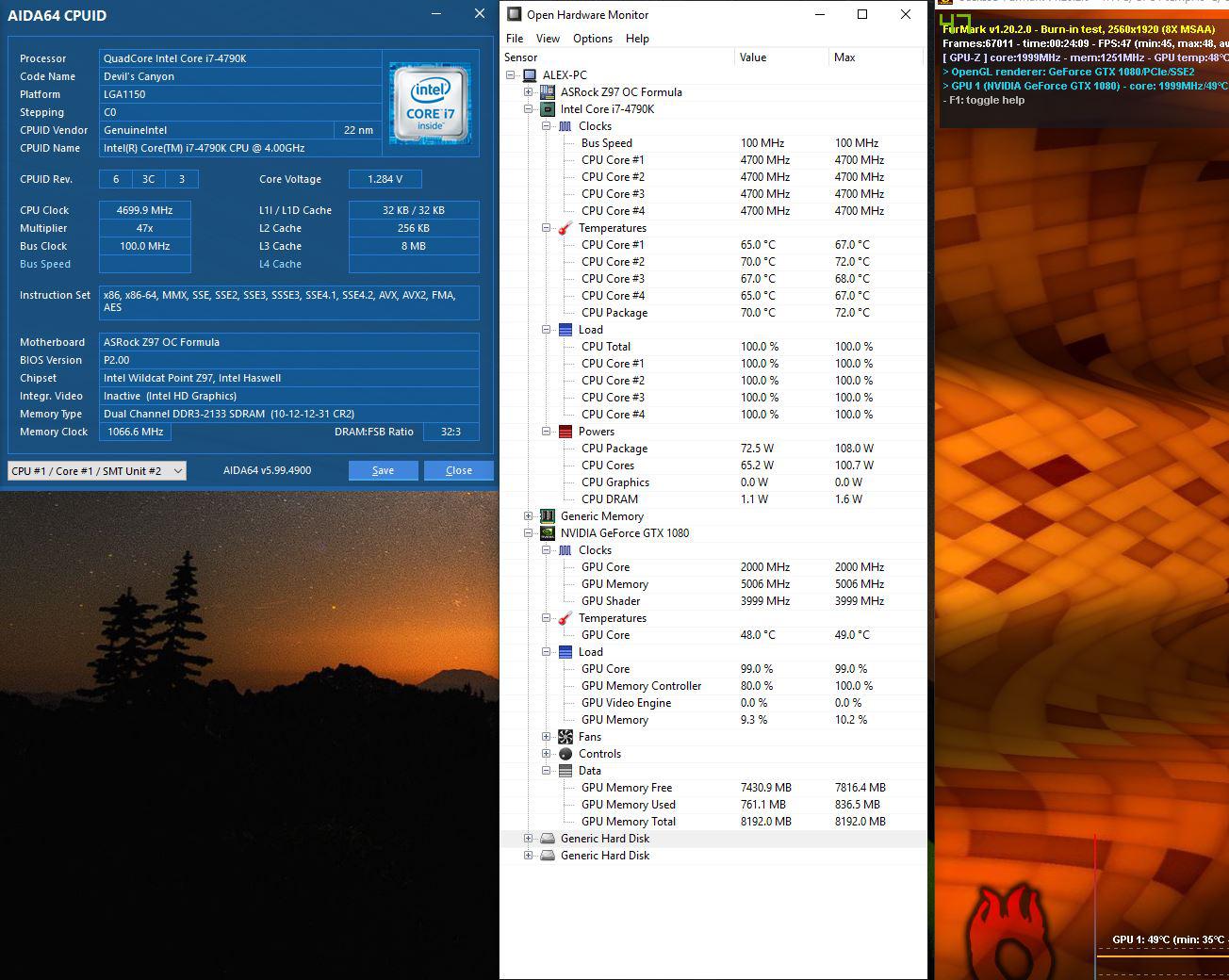The width and height of the screenshot is (1229, 980).
Task: Click the Controls round icon
Action: click(x=565, y=754)
